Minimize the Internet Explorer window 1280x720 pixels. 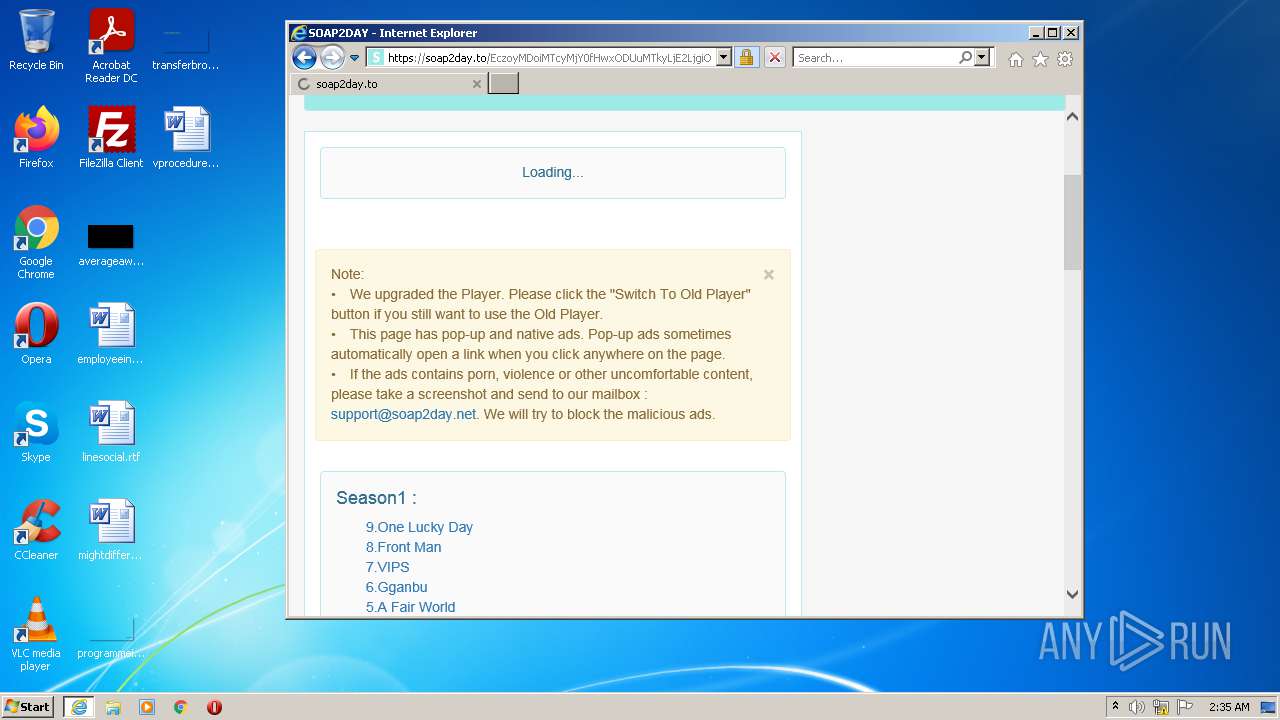(x=1036, y=32)
